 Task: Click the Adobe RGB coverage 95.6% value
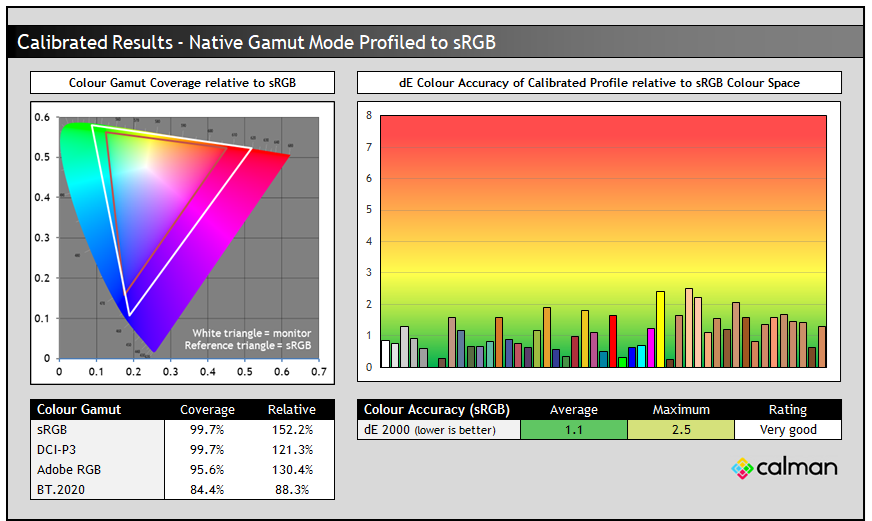click(x=207, y=470)
